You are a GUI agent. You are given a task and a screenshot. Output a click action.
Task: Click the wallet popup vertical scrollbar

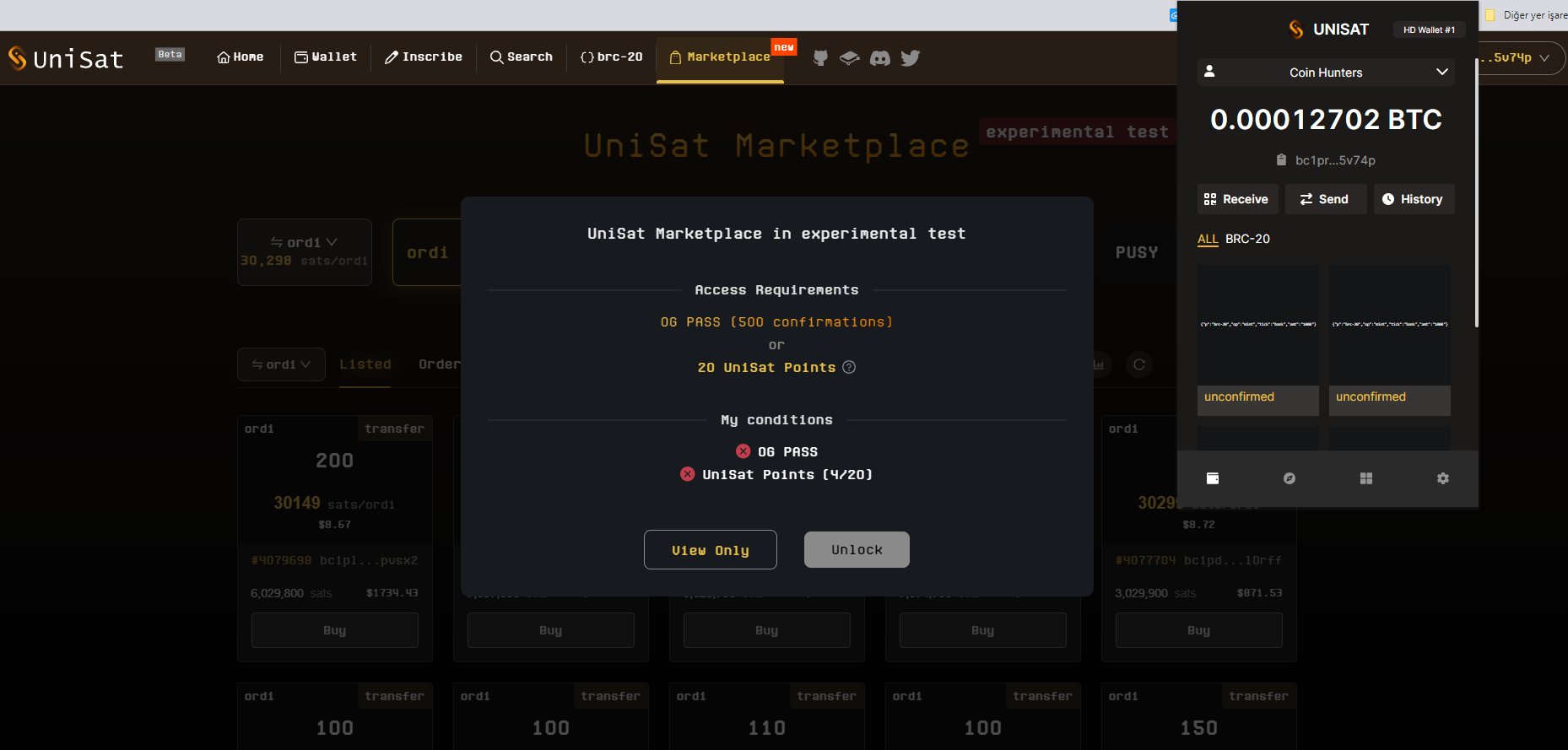coord(1476,192)
